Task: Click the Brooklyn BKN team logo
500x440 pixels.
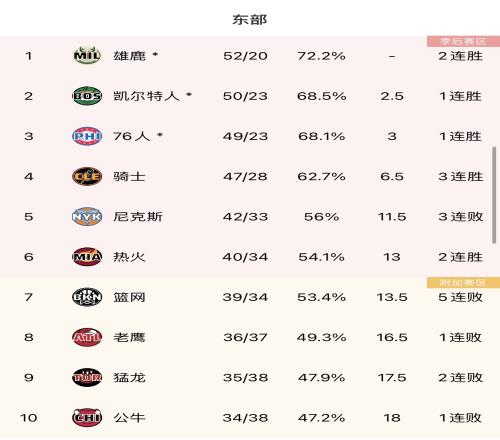Action: [87, 297]
